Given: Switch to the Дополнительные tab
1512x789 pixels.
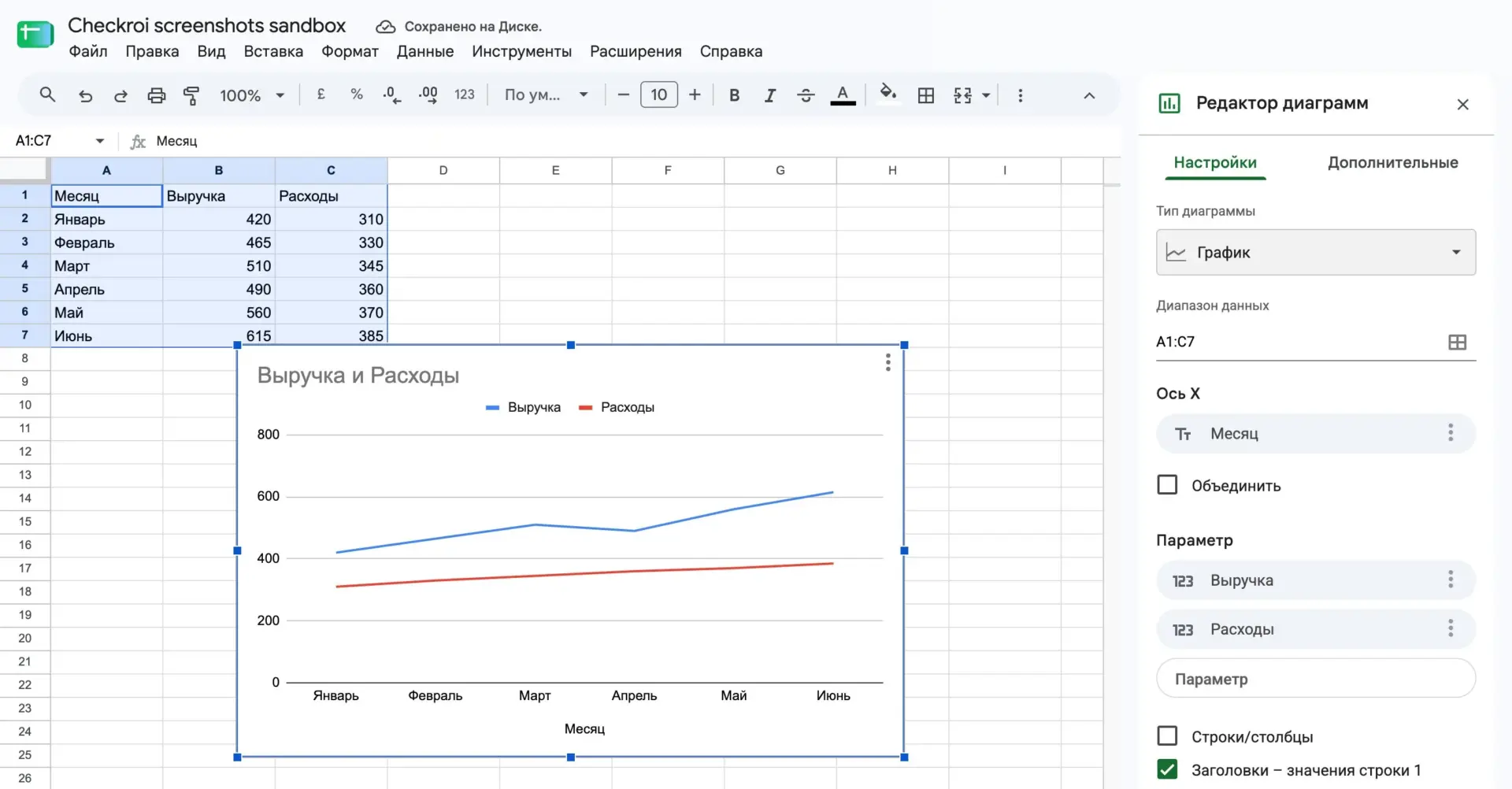Looking at the screenshot, I should (x=1392, y=162).
